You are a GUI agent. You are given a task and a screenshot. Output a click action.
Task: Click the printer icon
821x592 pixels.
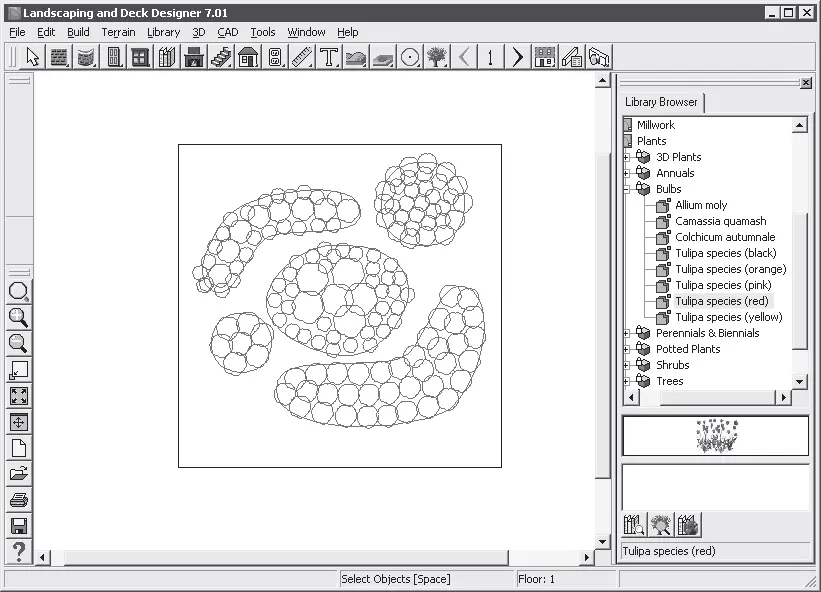18,500
